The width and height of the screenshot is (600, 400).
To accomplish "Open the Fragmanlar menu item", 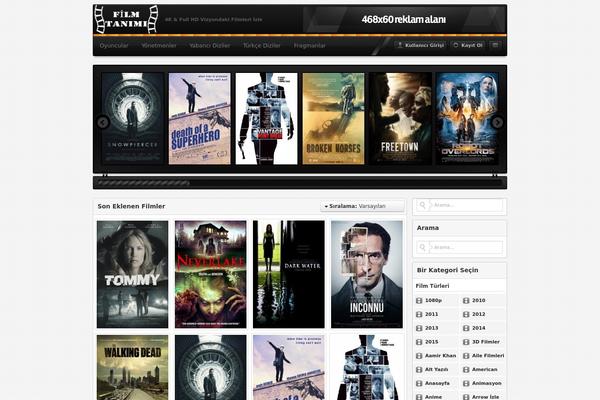I will [x=310, y=46].
